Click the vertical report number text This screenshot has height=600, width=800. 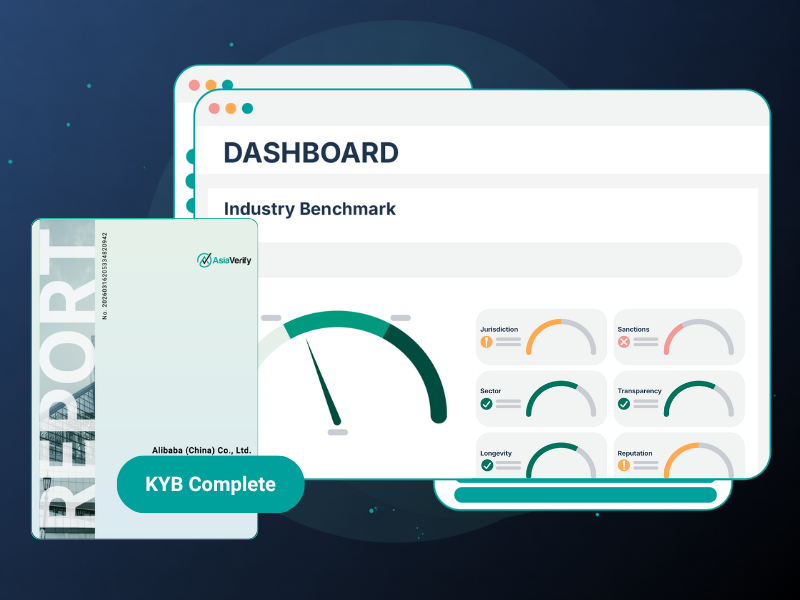click(105, 276)
